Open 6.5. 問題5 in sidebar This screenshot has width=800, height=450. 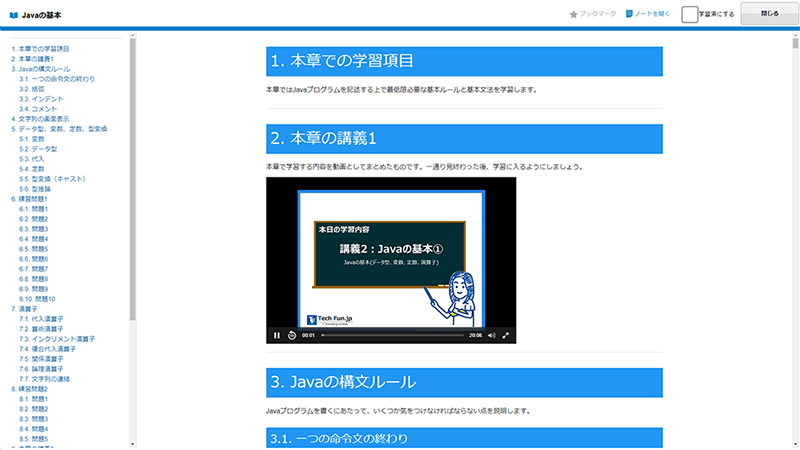tap(34, 249)
